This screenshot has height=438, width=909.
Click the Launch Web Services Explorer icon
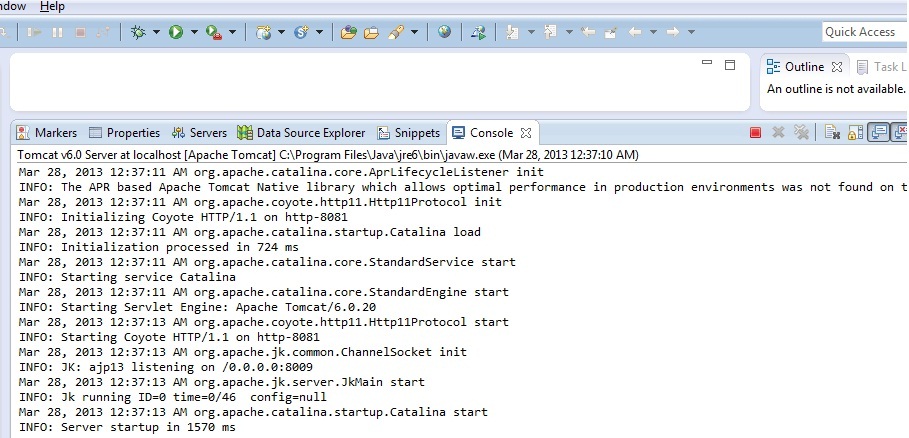pyautogui.click(x=478, y=32)
